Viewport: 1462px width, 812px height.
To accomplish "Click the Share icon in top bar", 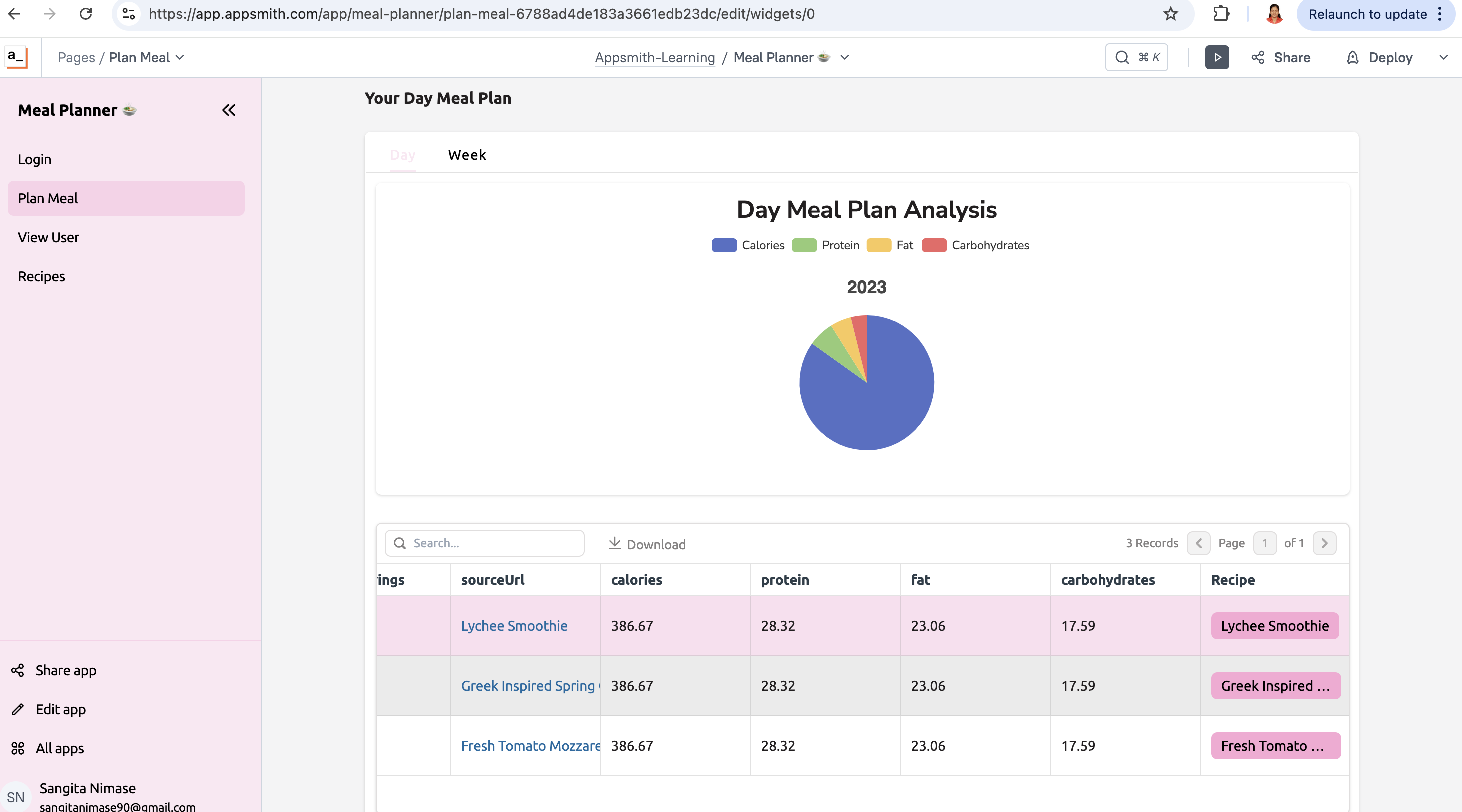I will coord(1257,57).
